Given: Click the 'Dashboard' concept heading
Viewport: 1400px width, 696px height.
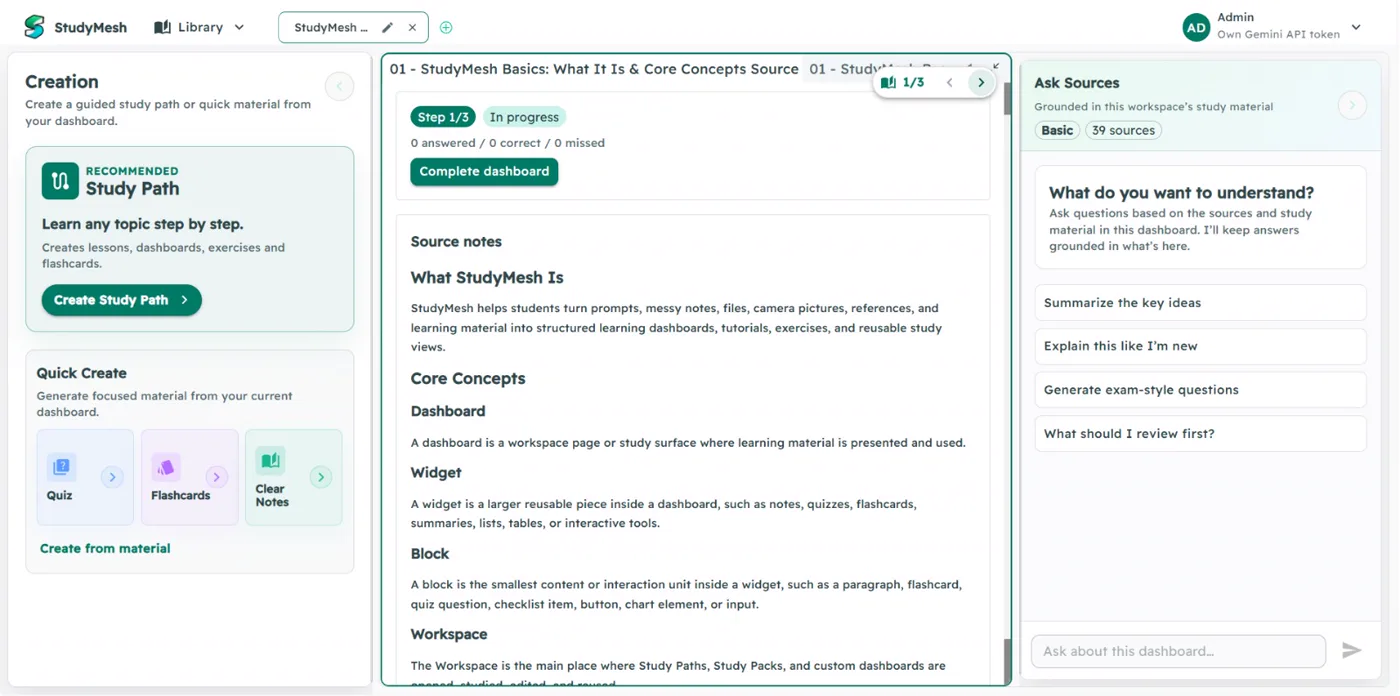Looking at the screenshot, I should click(x=448, y=411).
